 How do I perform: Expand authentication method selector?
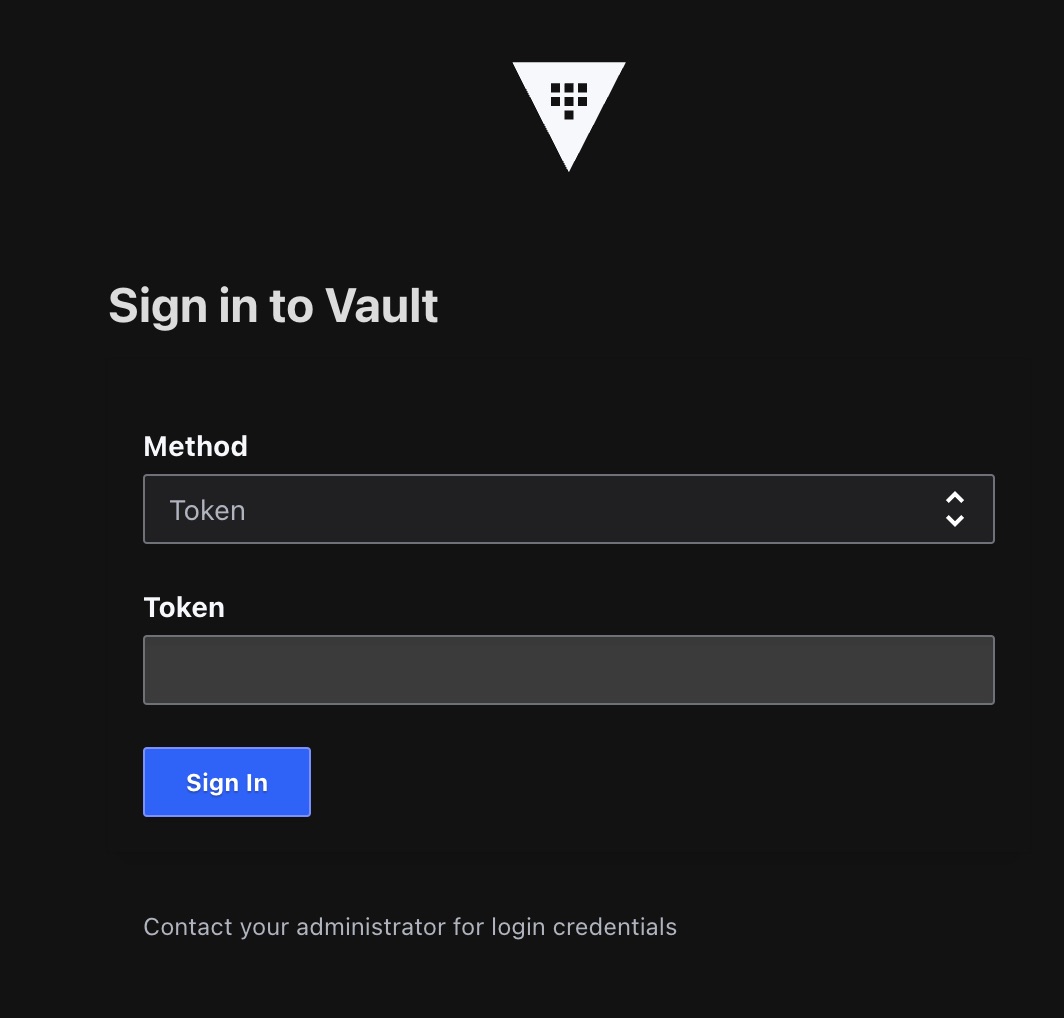tap(569, 509)
